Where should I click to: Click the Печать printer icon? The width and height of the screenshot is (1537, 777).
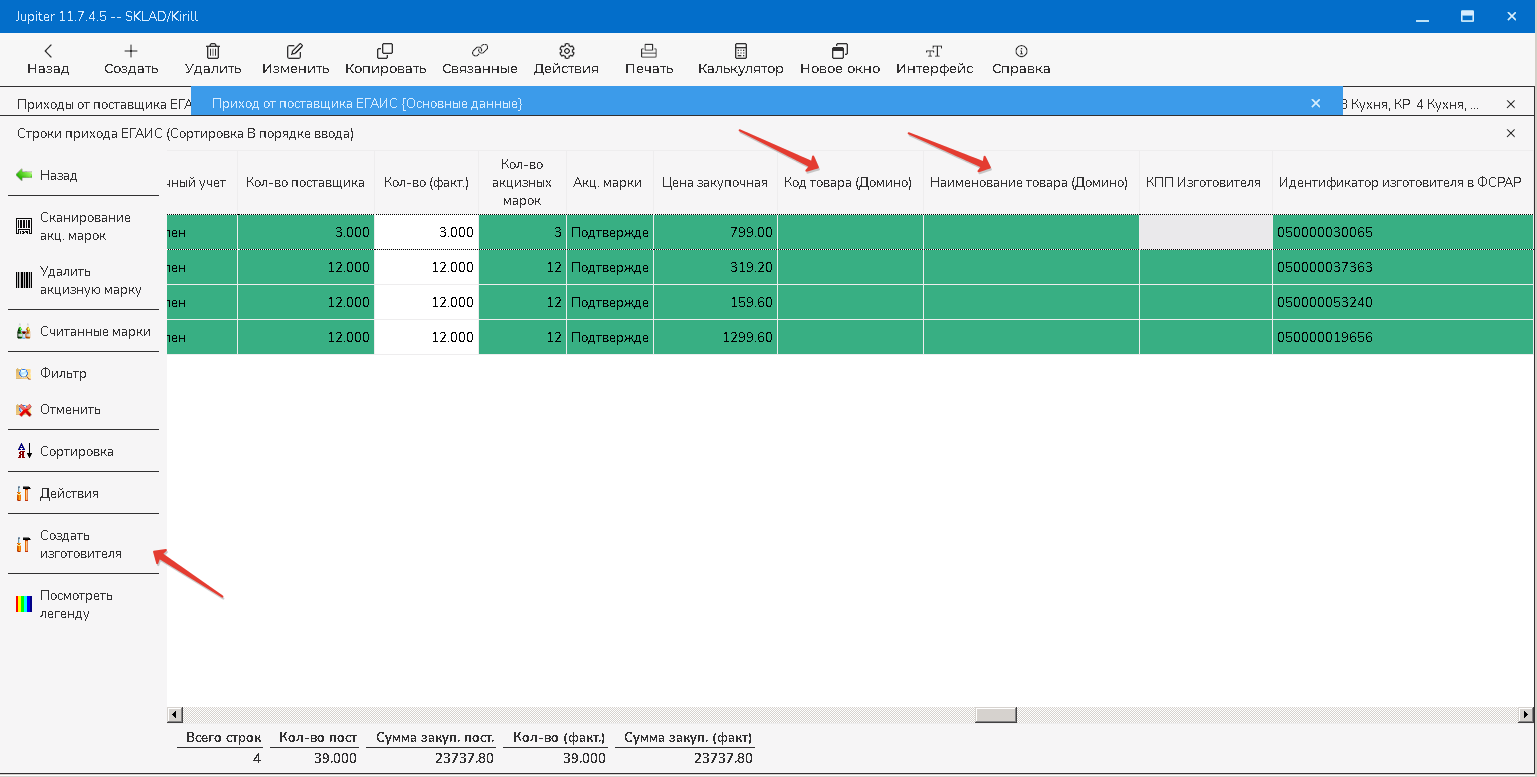[x=649, y=50]
